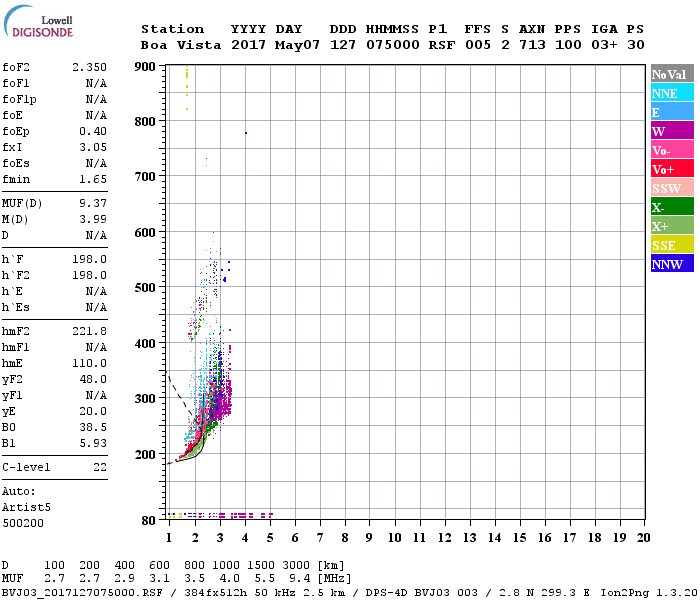Click the isolated blue echo point near 780 km
700x600 pixels.
[245, 133]
